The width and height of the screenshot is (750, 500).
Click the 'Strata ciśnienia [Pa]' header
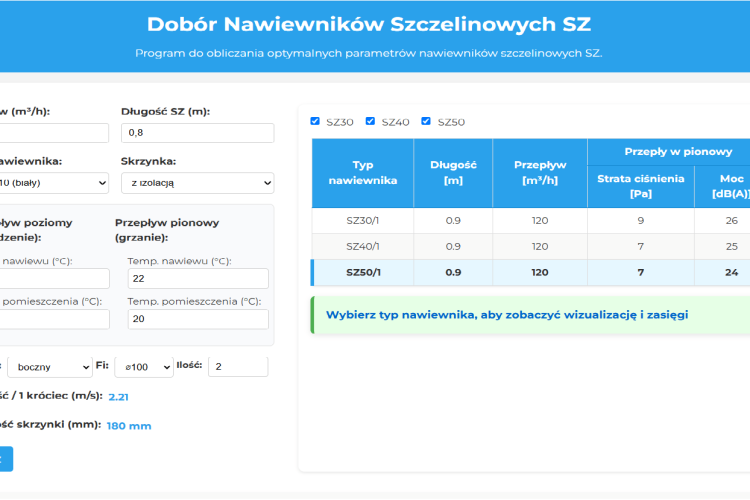tap(640, 186)
